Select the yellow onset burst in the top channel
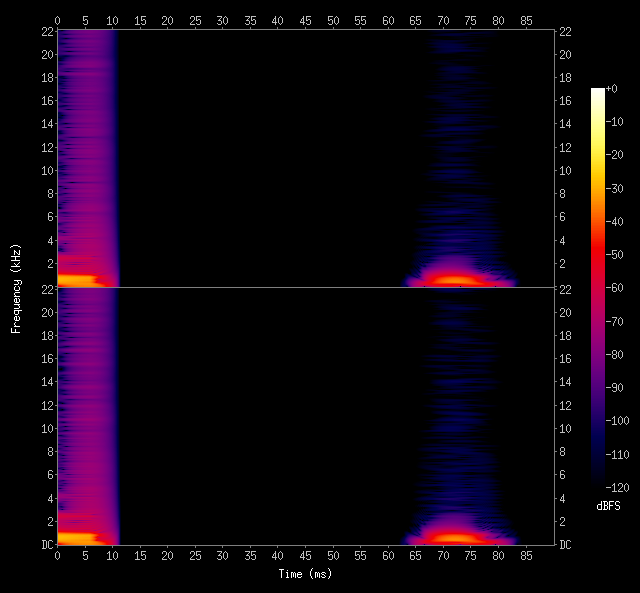Viewport: 640px width, 593px height. (x=75, y=281)
